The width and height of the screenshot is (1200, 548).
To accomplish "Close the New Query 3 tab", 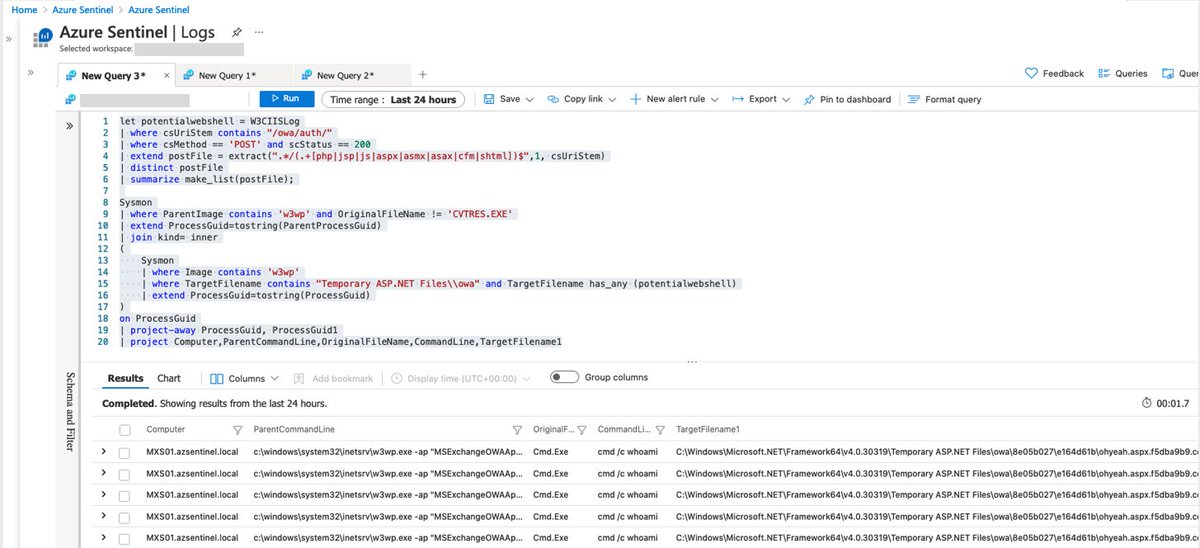I will 166,75.
